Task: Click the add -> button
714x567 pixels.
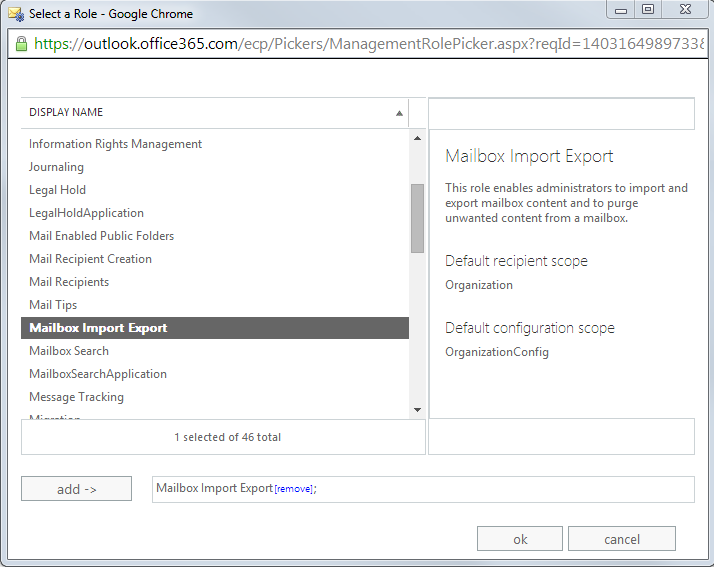Action: click(76, 489)
